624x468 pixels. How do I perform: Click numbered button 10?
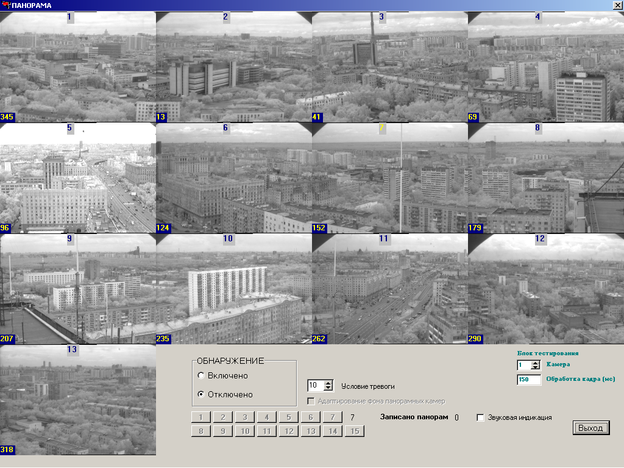[245, 431]
